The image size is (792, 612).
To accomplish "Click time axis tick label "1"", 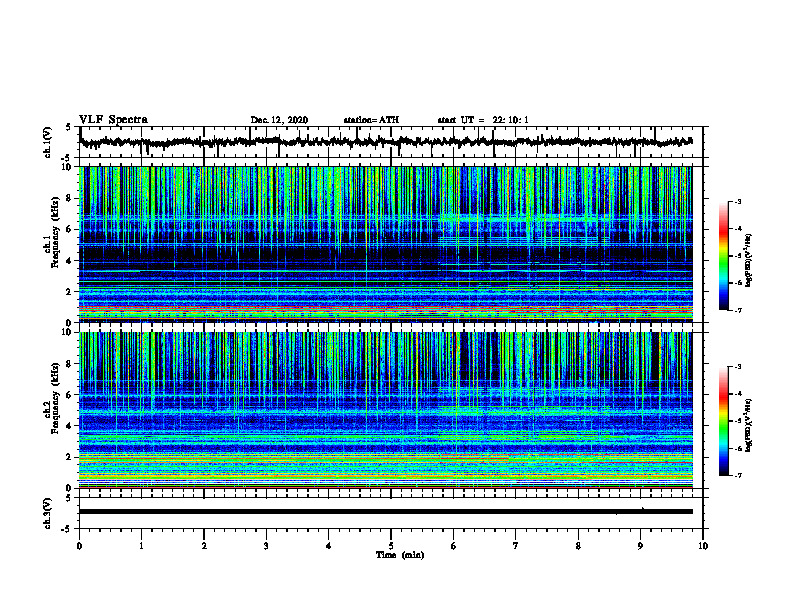I will click(x=141, y=546).
